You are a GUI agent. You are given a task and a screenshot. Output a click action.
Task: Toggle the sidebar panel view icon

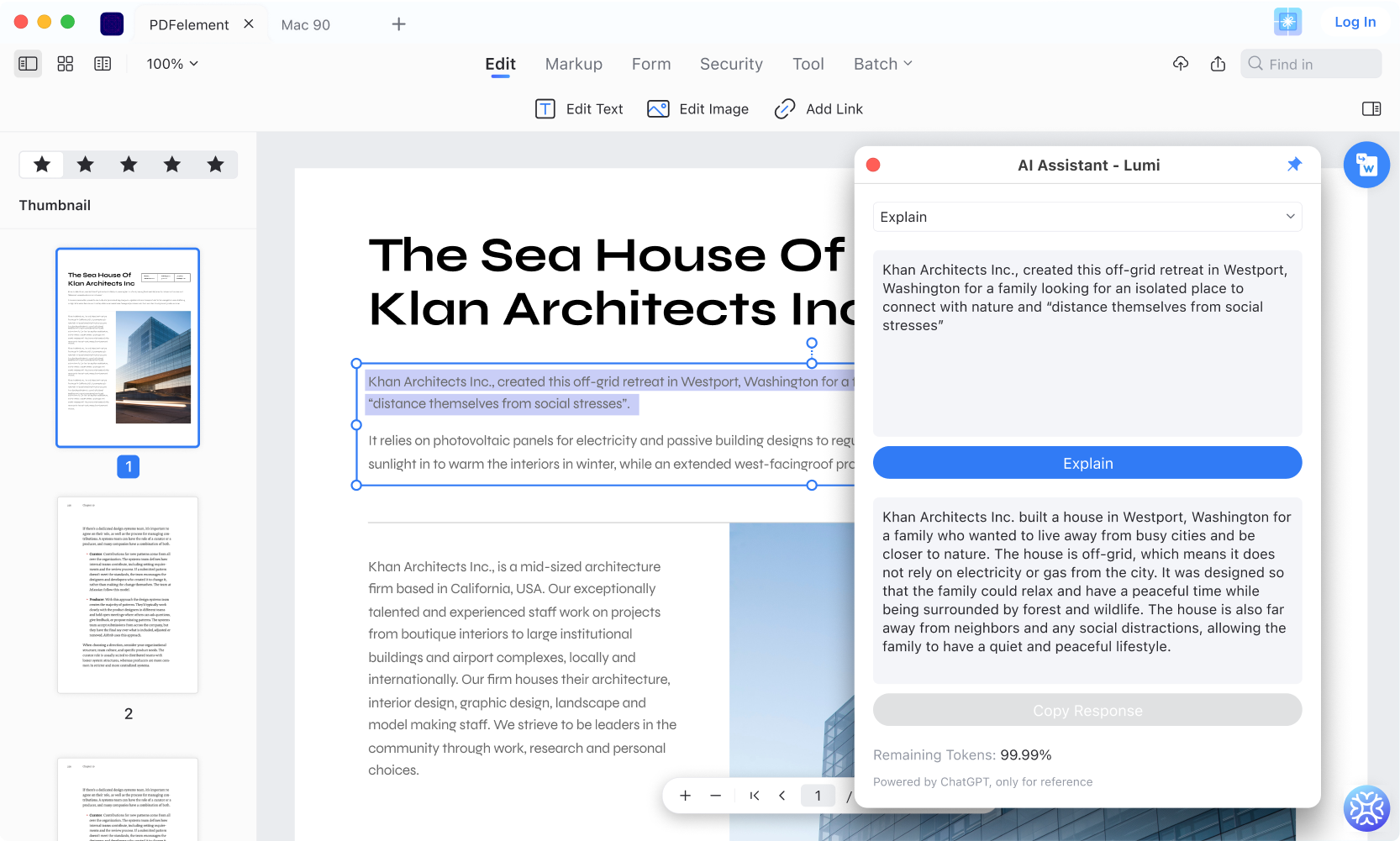coord(28,64)
